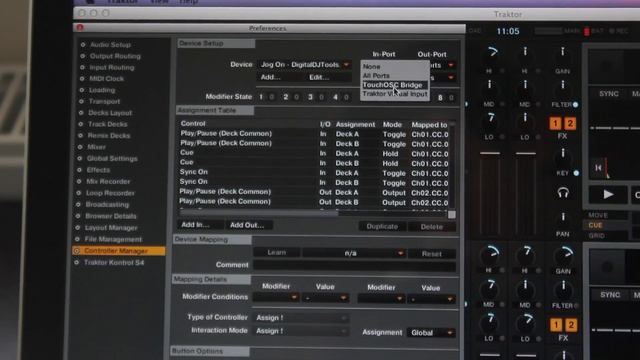Open the Interaction Mode Assign dropdown
Screen dimensions: 640x360
[301, 331]
